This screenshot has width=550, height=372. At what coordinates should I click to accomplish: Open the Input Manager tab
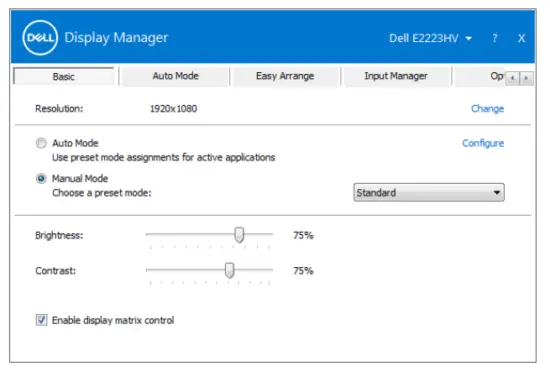click(x=396, y=76)
